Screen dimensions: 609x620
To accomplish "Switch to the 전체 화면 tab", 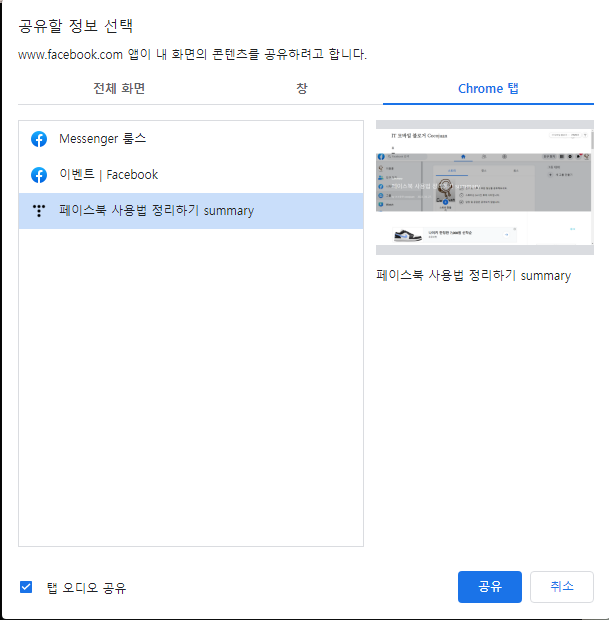I will click(119, 88).
